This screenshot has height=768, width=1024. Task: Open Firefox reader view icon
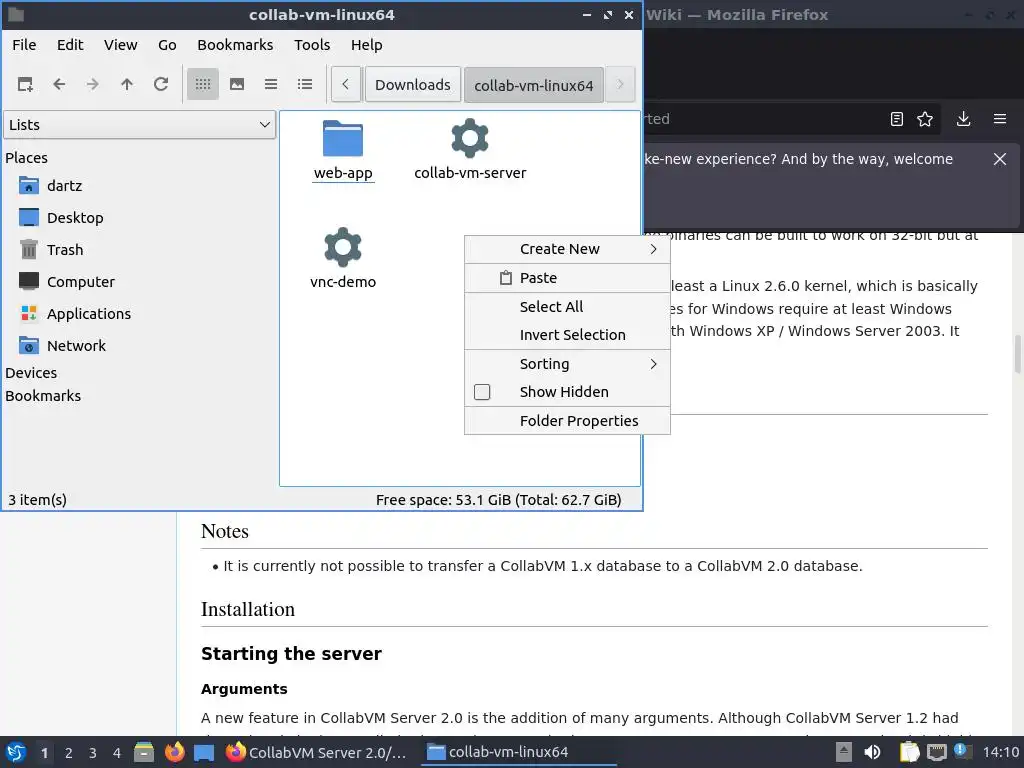pyautogui.click(x=897, y=119)
